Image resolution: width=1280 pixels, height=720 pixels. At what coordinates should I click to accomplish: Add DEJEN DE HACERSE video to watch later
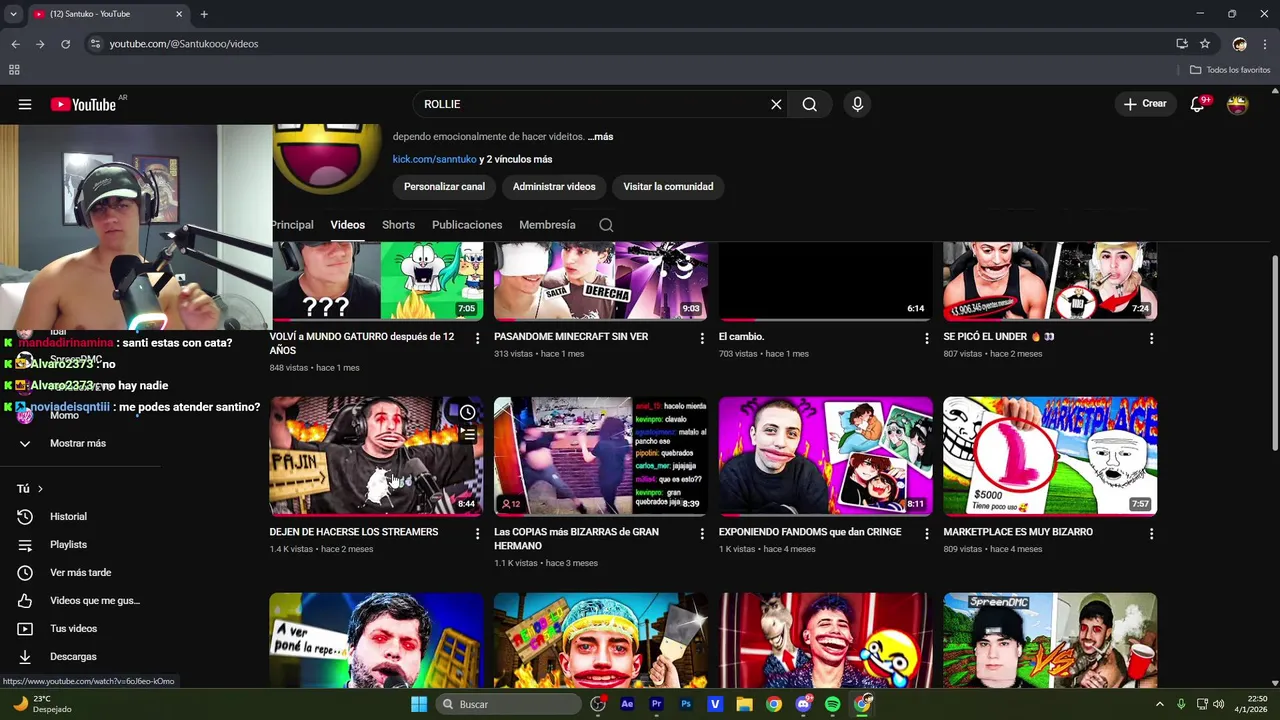[x=467, y=412]
